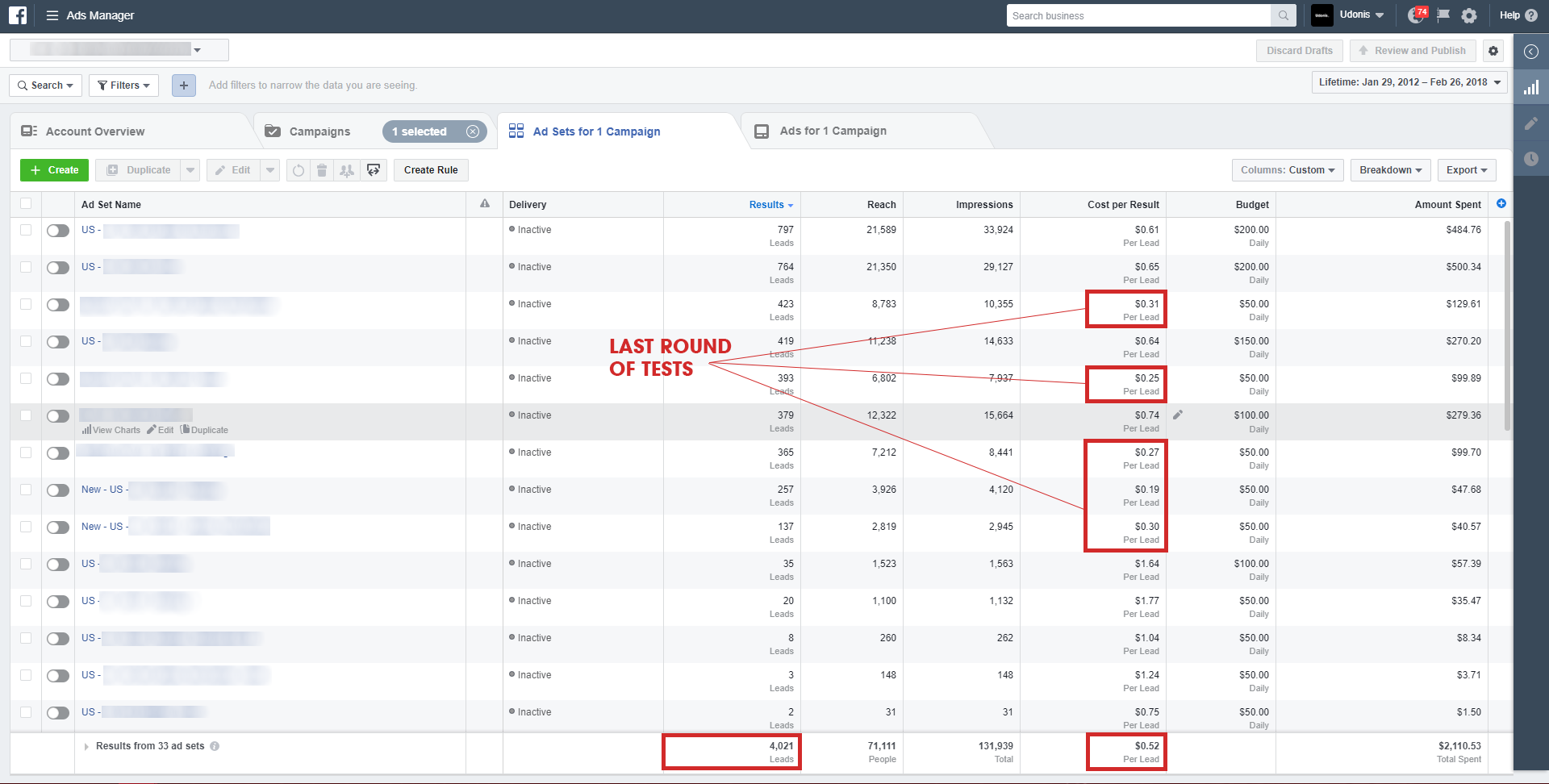Collapse the right sidebar arrow icon

[x=1531, y=52]
